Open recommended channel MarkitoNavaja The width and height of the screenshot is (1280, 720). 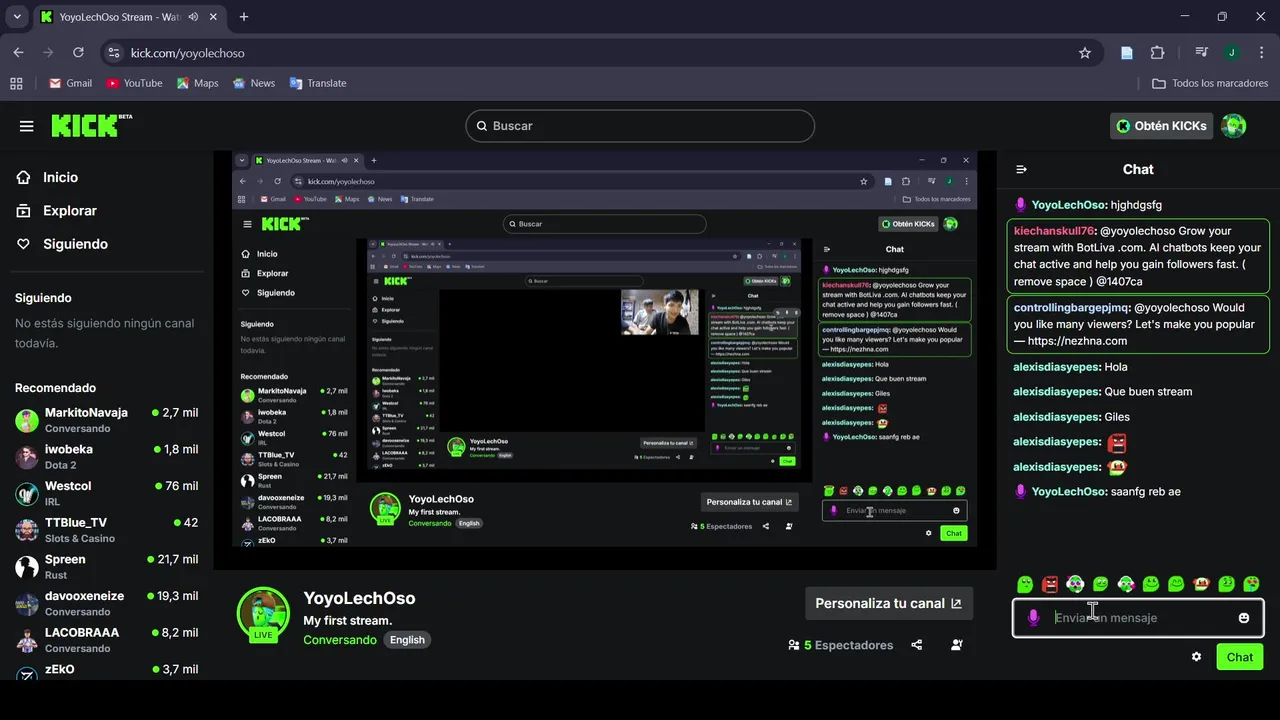point(107,419)
